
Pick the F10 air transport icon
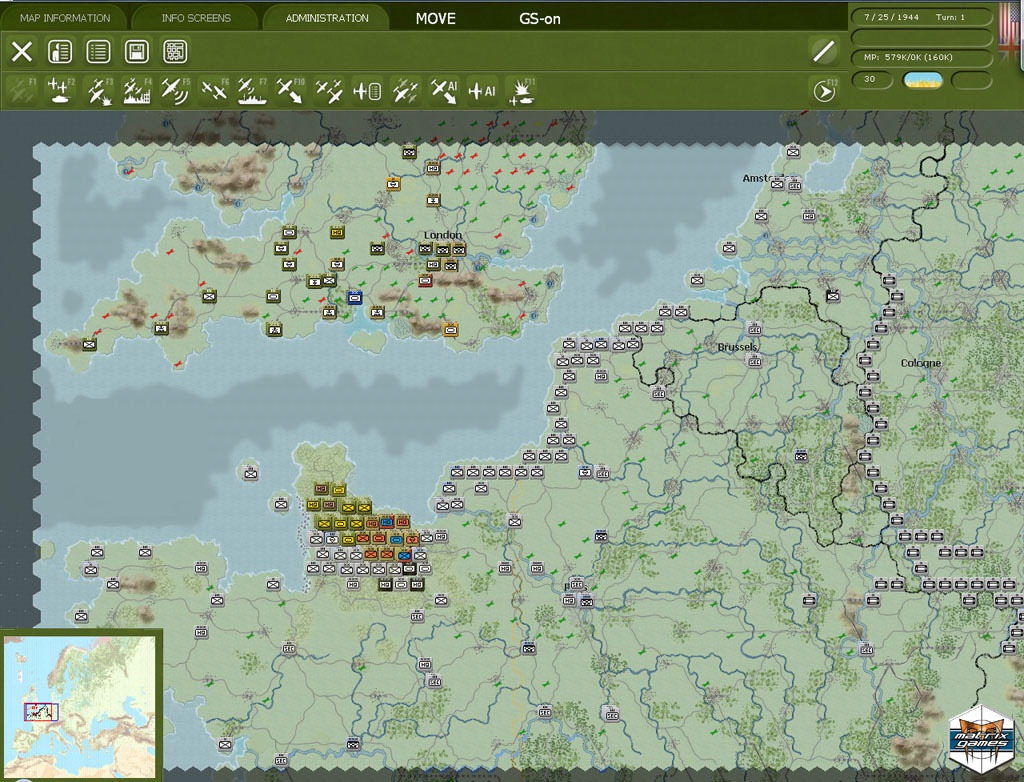(x=290, y=91)
